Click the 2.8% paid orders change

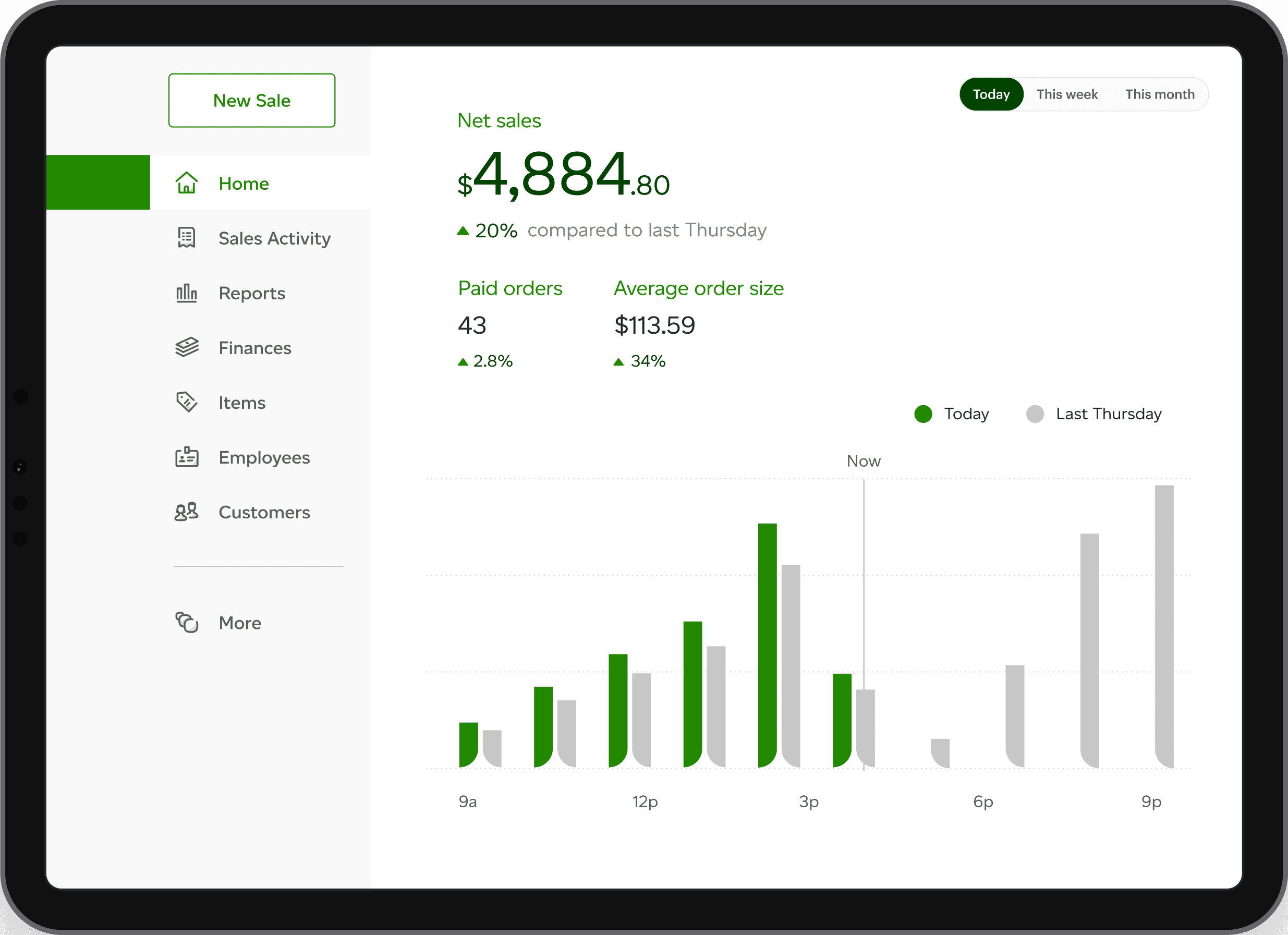tap(492, 361)
